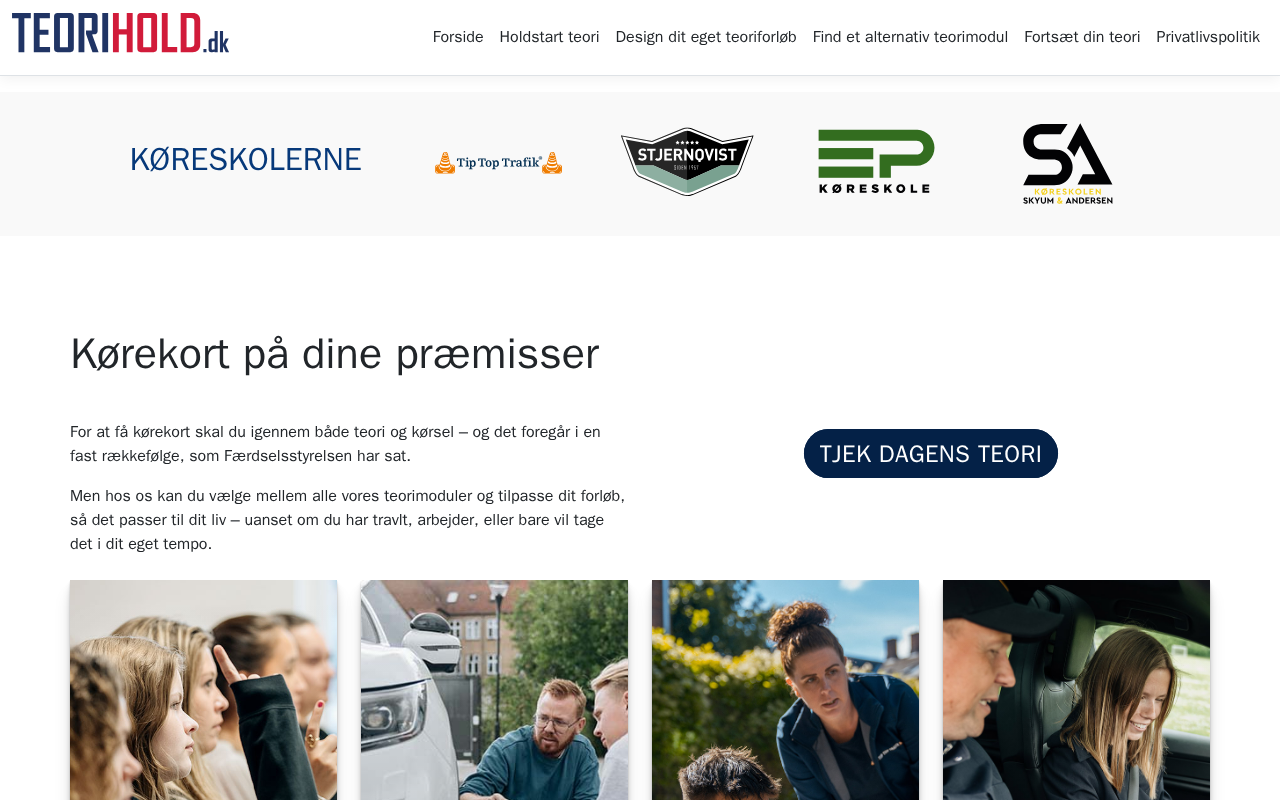Click the TJEK DAGENS TEORI button
The image size is (1280, 800).
(x=931, y=454)
